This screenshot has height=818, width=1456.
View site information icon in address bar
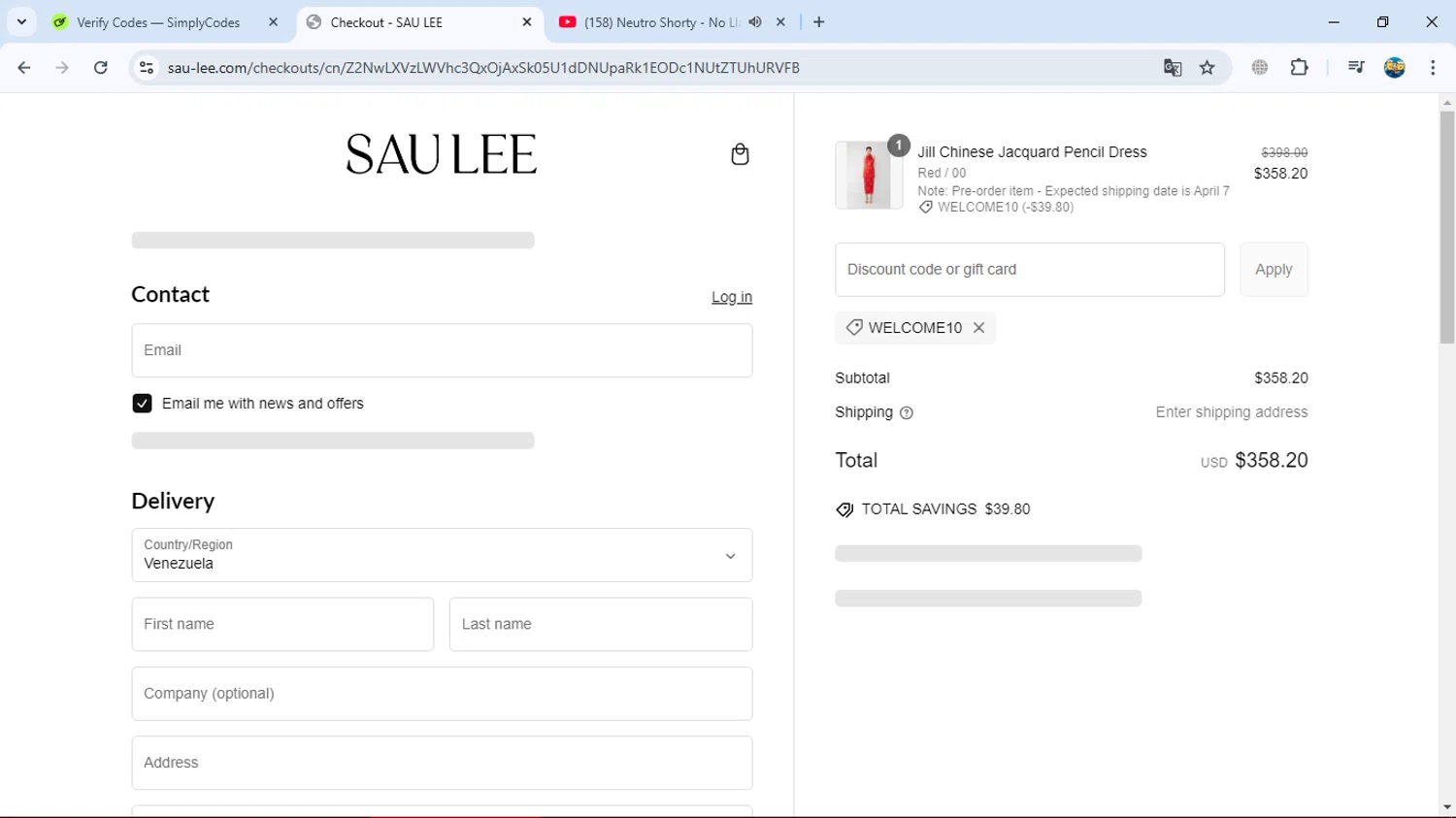[147, 68]
